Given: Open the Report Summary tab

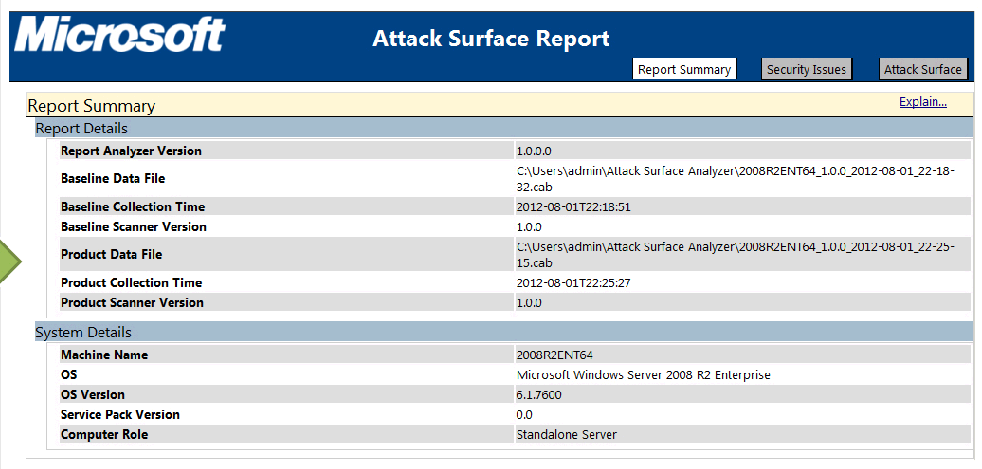Looking at the screenshot, I should [684, 69].
